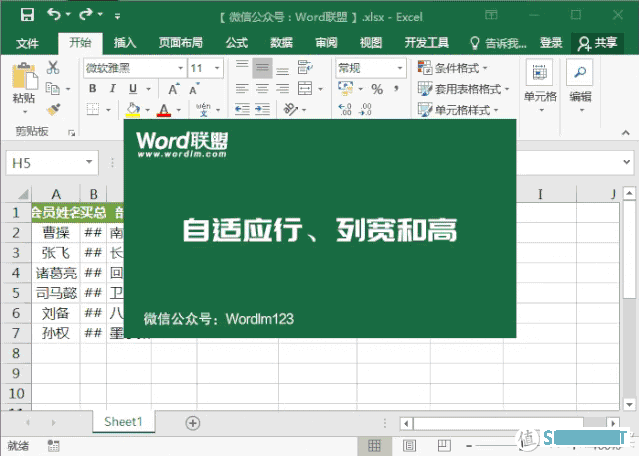Click the text Orientation icon
Screen dimensions: 639x456
(x=291, y=109)
